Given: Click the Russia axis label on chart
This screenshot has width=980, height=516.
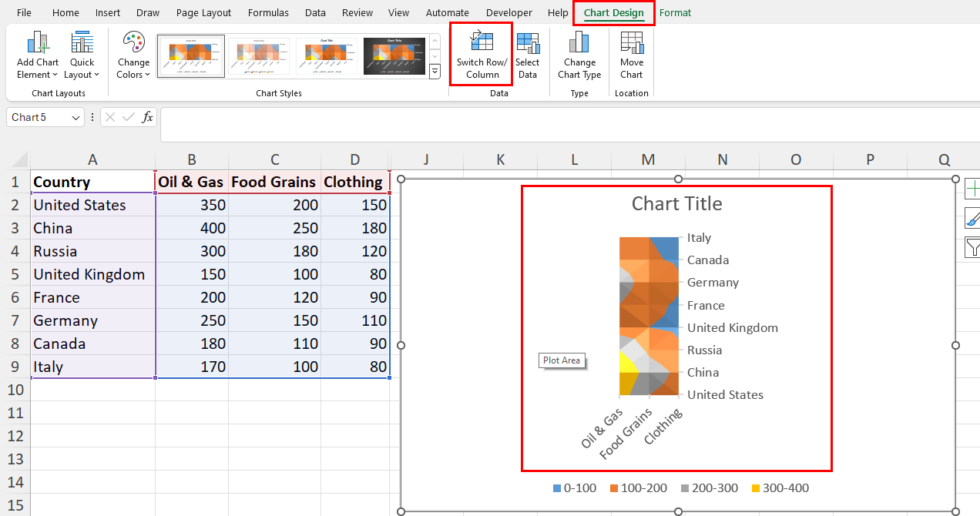Looking at the screenshot, I should (704, 350).
